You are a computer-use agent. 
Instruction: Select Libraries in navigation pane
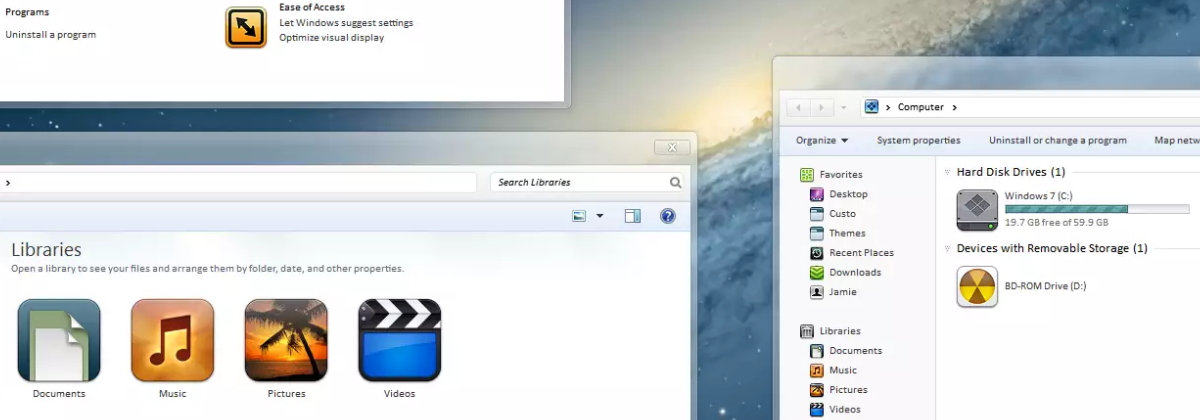coord(840,331)
